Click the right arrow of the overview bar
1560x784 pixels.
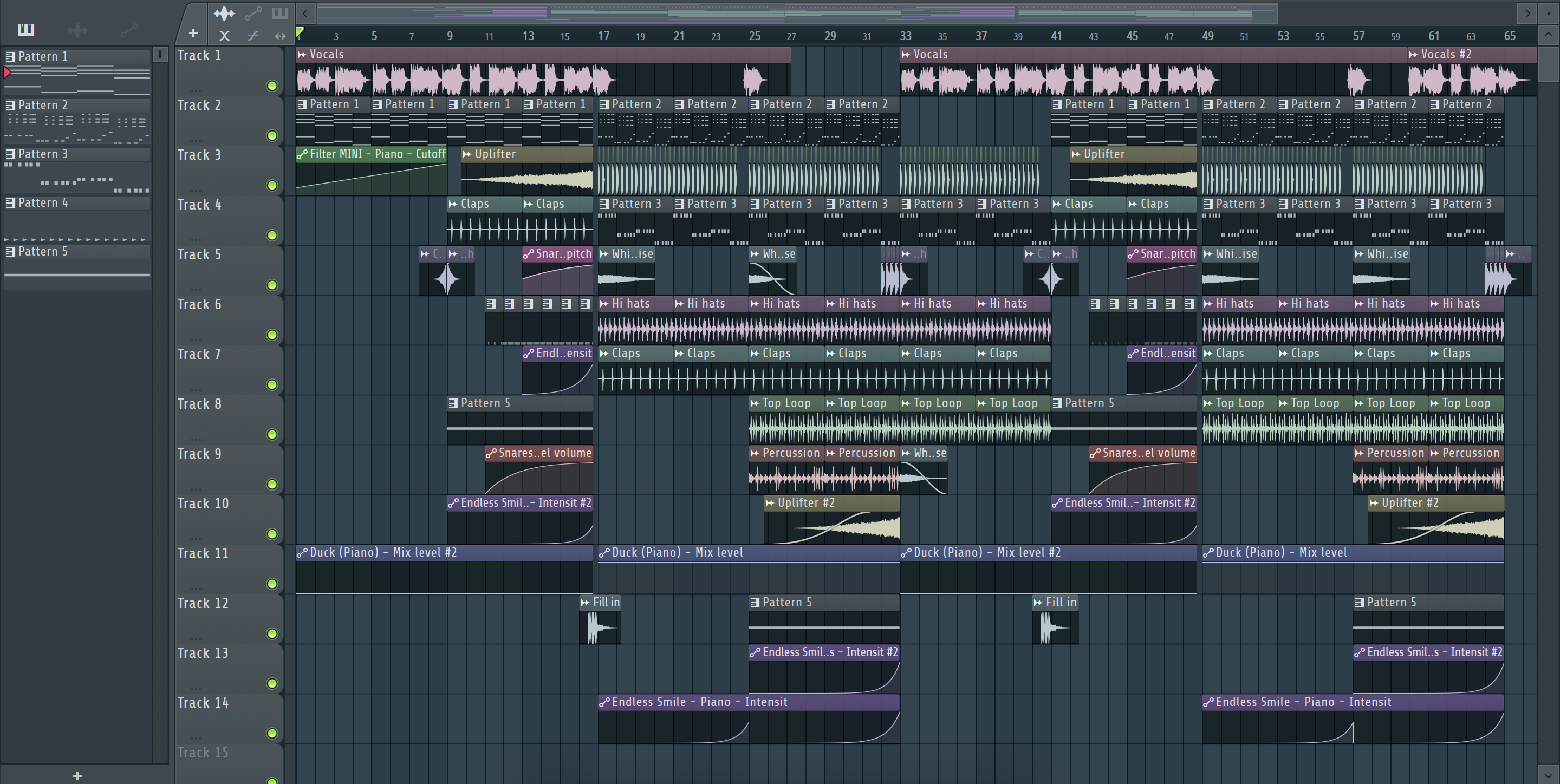pos(1527,14)
